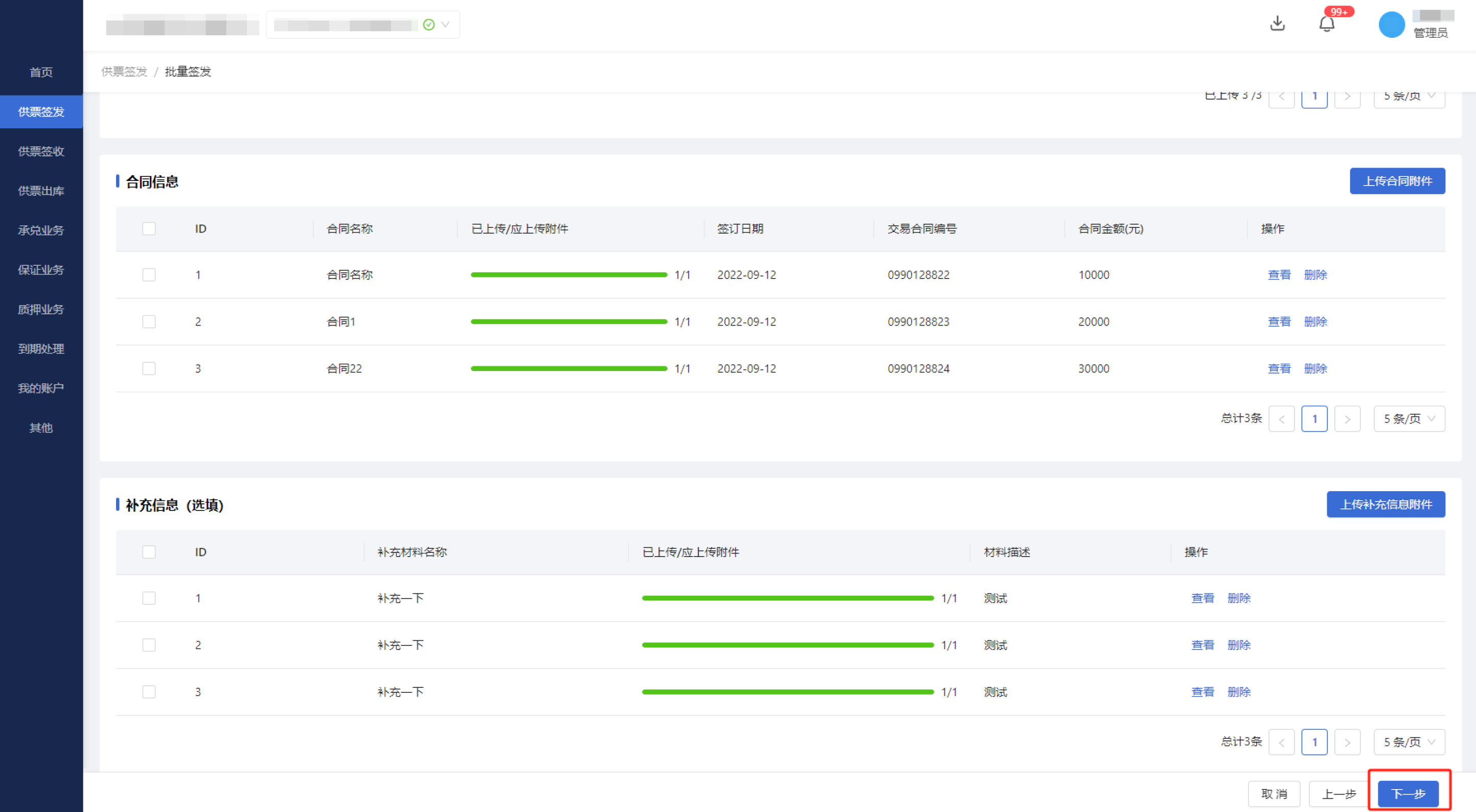Click the 上传合同附件 button
This screenshot has height=812, width=1476.
tap(1397, 181)
